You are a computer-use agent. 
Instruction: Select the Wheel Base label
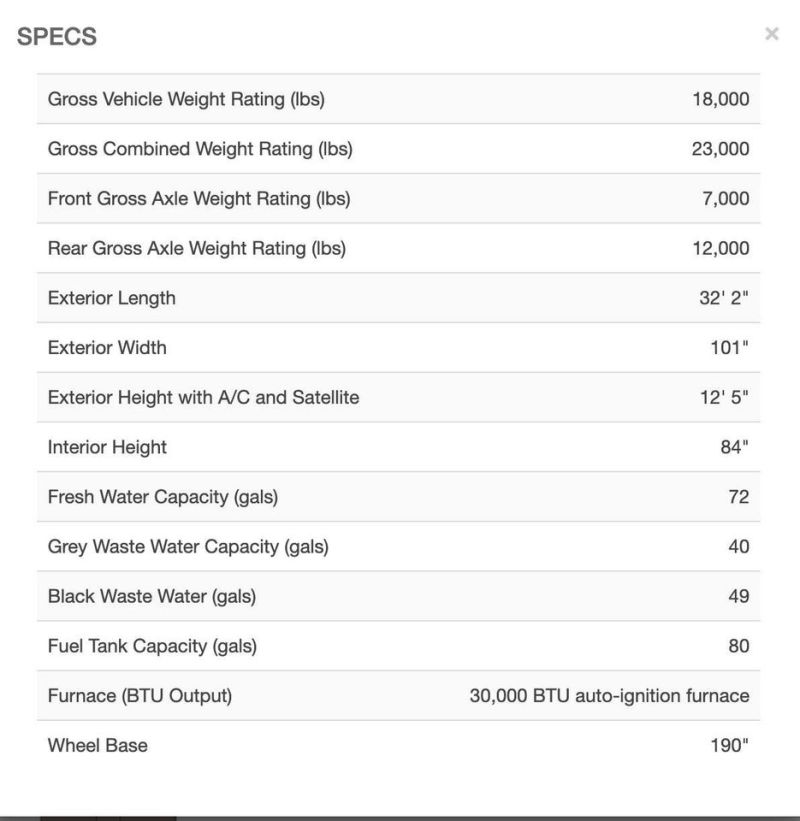97,745
